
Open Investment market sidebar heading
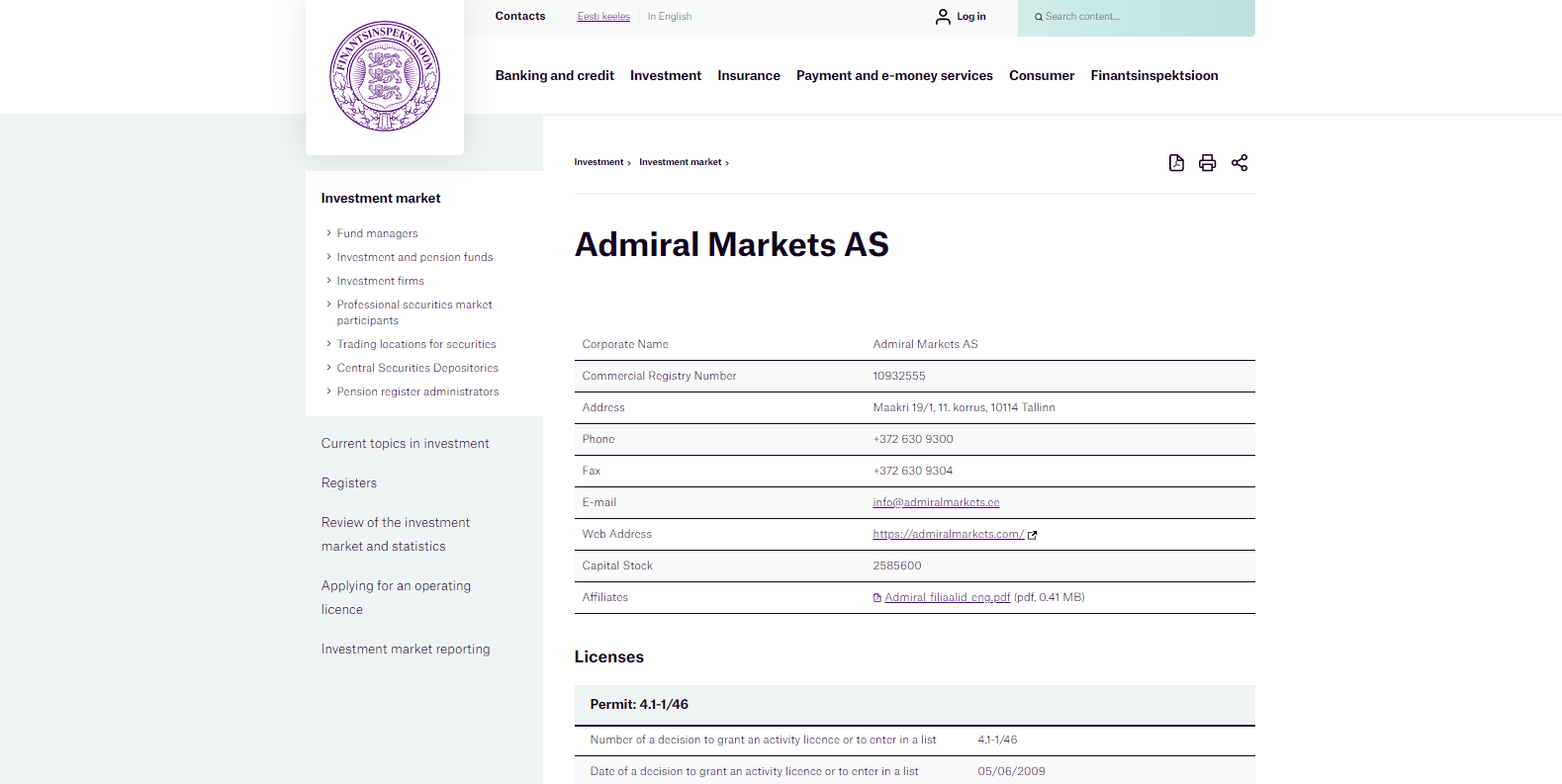coord(381,198)
